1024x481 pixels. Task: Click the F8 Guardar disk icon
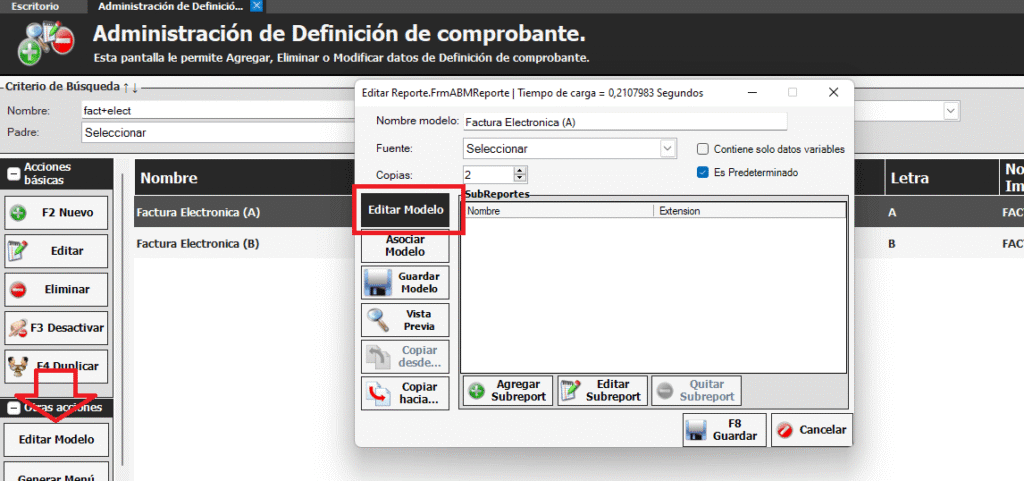699,430
